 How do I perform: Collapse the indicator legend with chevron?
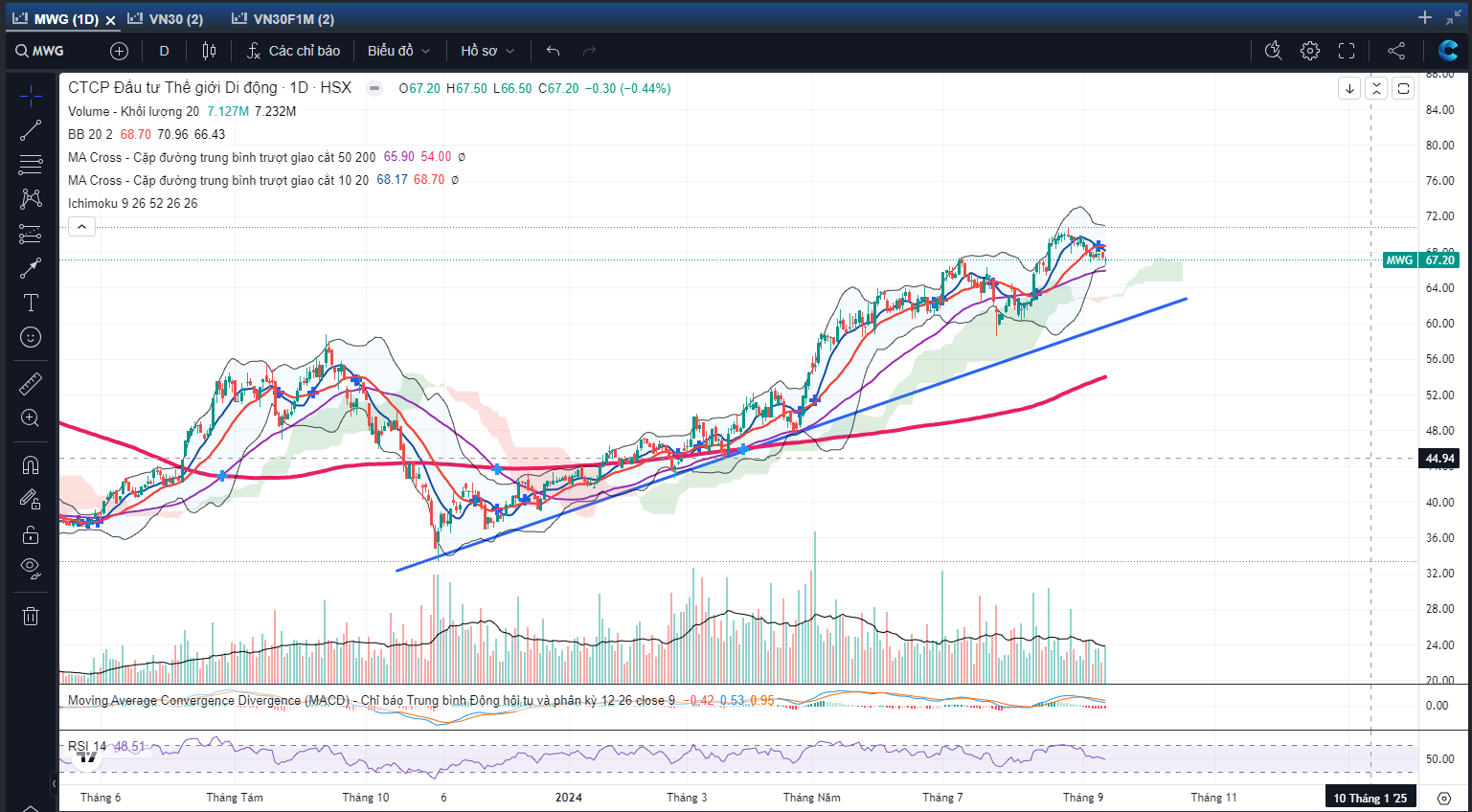[81, 227]
